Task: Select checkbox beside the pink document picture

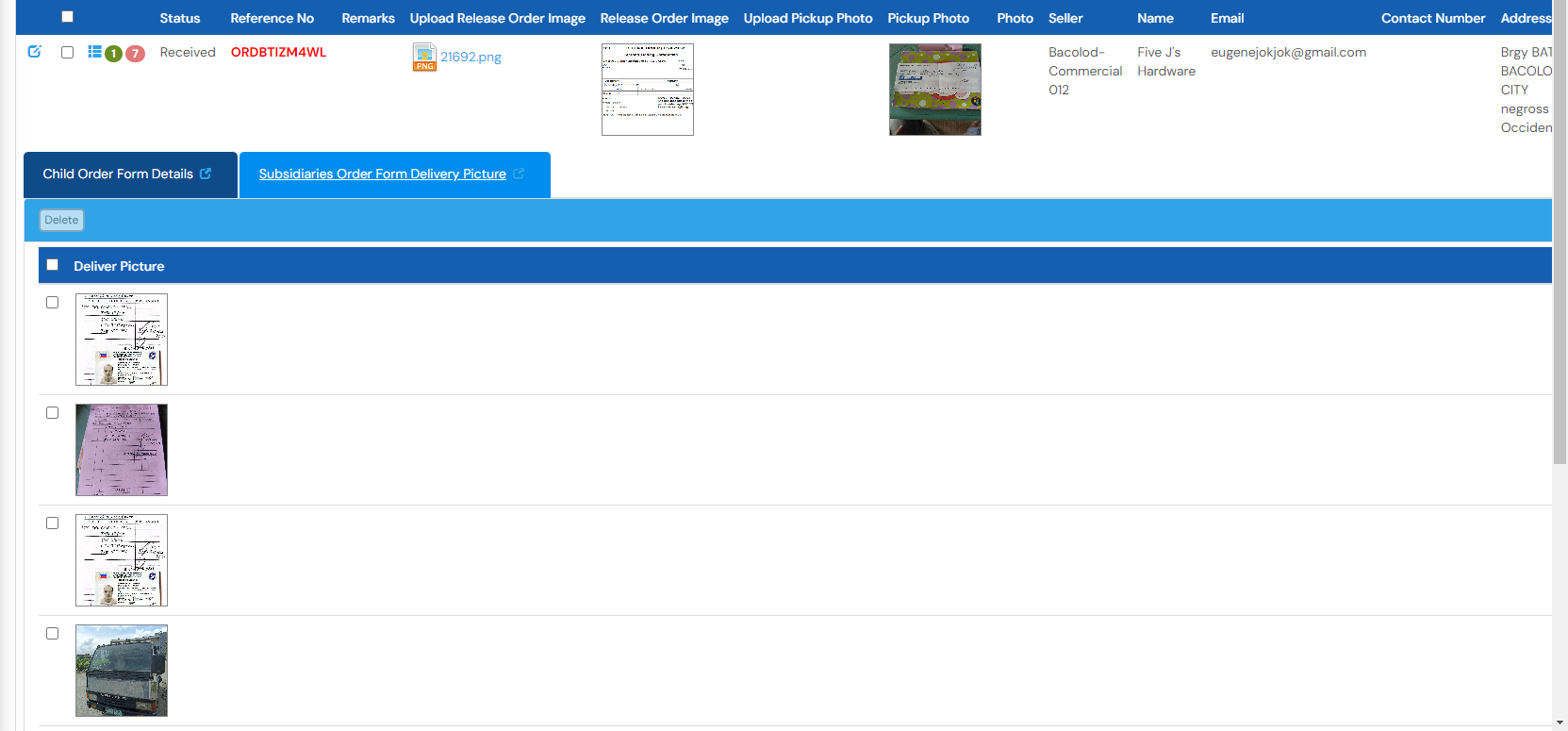Action: pyautogui.click(x=53, y=413)
